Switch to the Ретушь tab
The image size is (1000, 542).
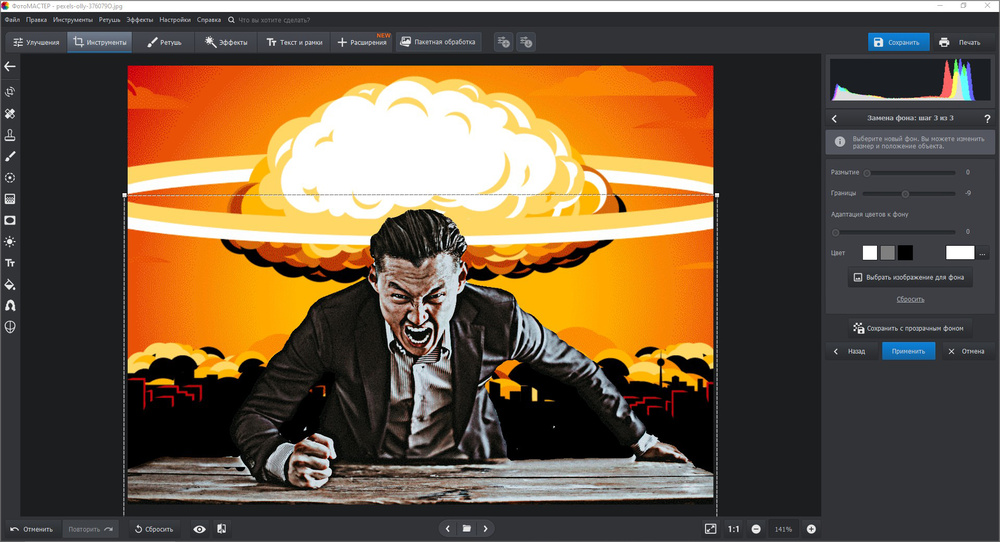164,43
